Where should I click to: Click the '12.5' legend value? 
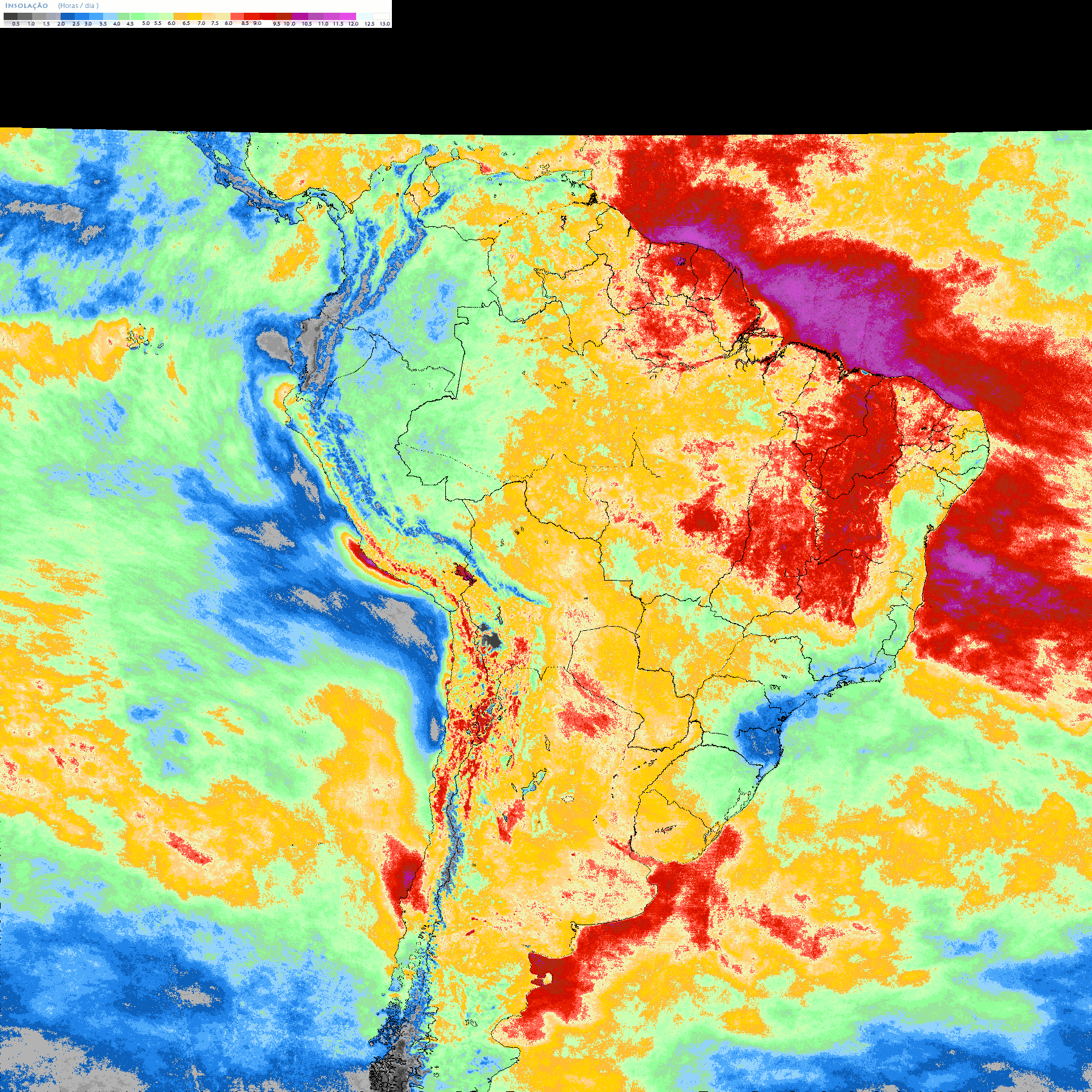[369, 24]
